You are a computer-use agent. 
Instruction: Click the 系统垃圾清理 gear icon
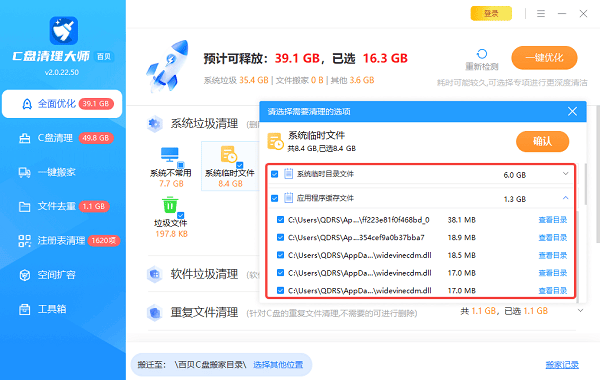click(x=155, y=124)
